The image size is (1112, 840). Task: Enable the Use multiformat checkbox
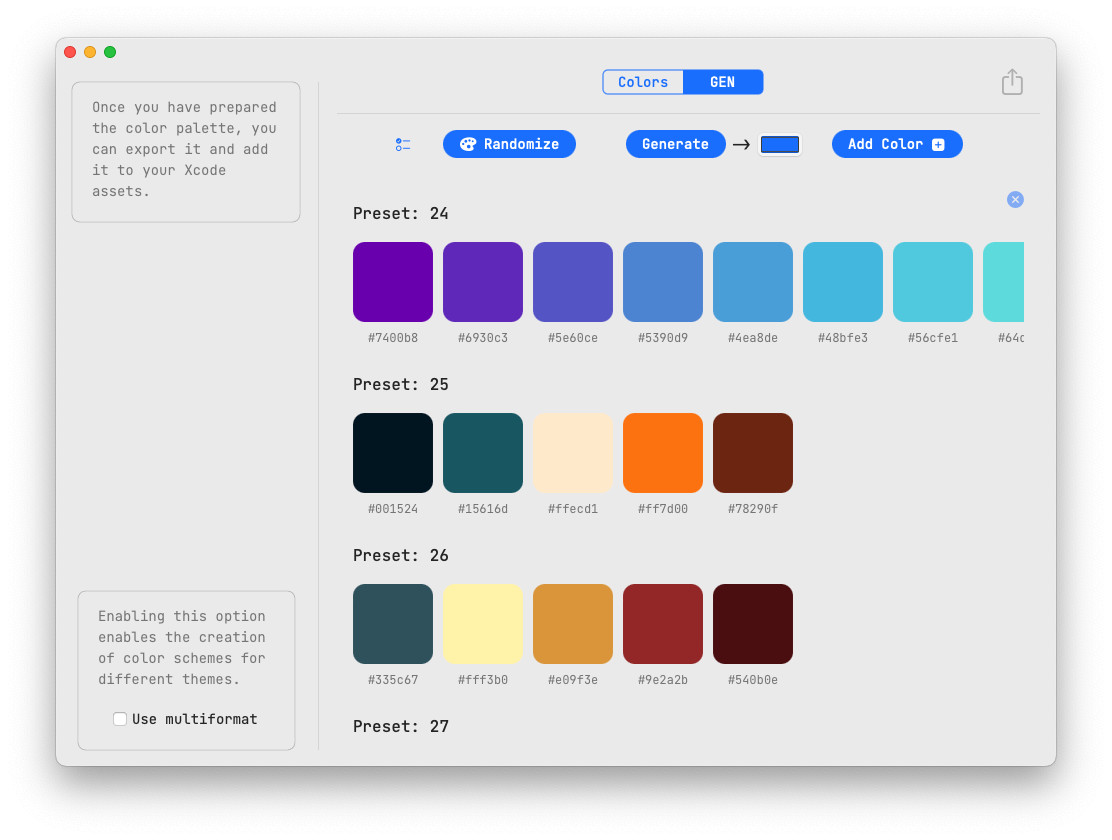(x=120, y=719)
